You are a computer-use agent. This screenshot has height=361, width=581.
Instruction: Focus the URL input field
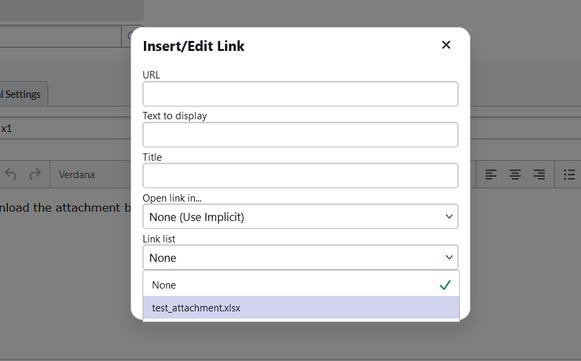click(x=301, y=94)
